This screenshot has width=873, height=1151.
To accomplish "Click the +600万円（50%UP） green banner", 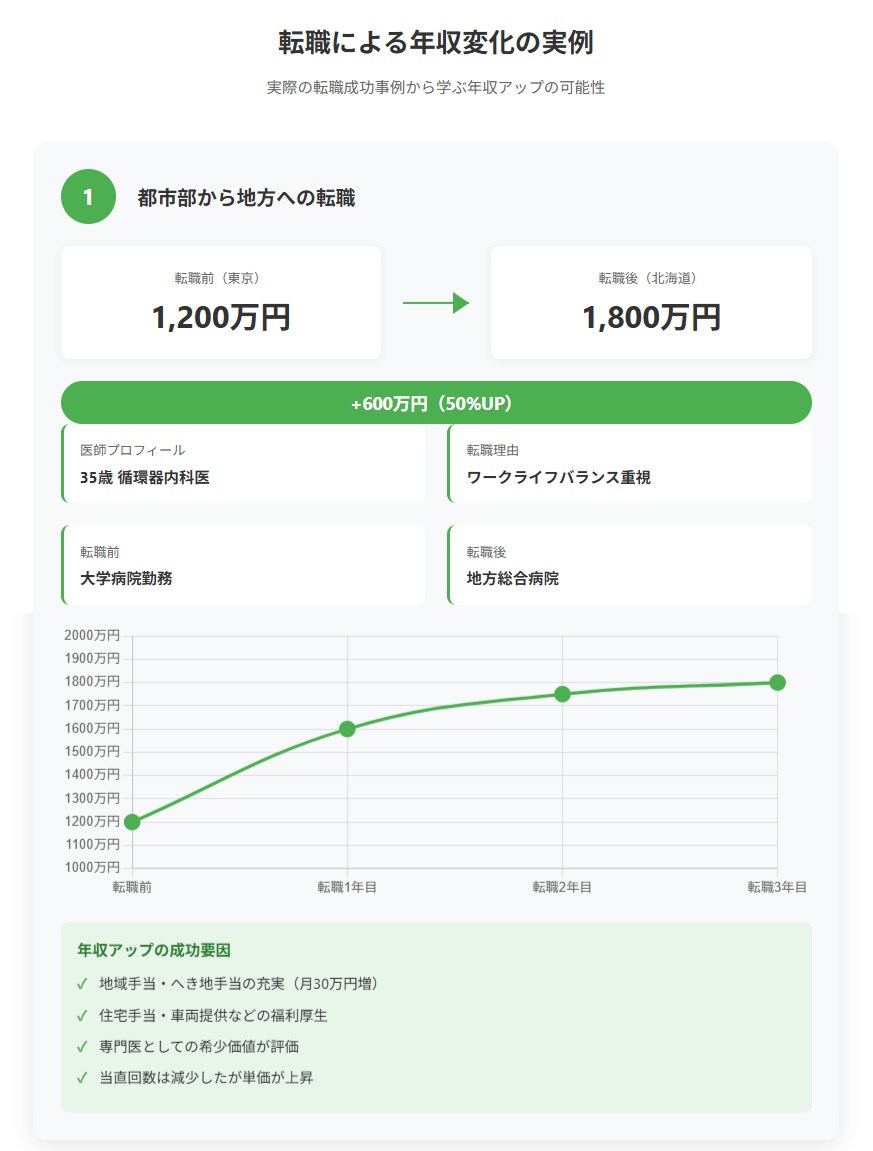I will 436,403.
